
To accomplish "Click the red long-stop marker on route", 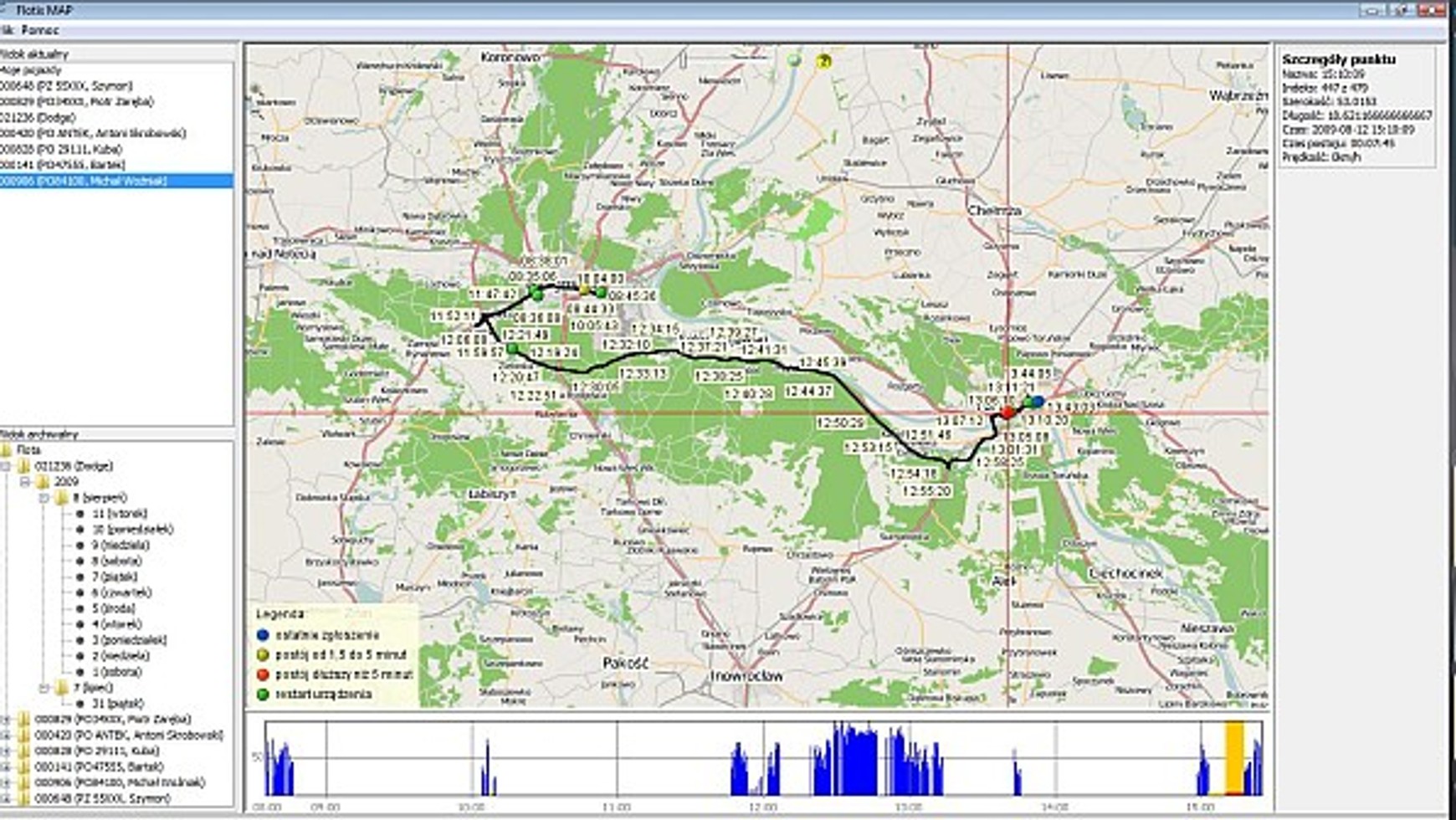I will (x=1007, y=413).
